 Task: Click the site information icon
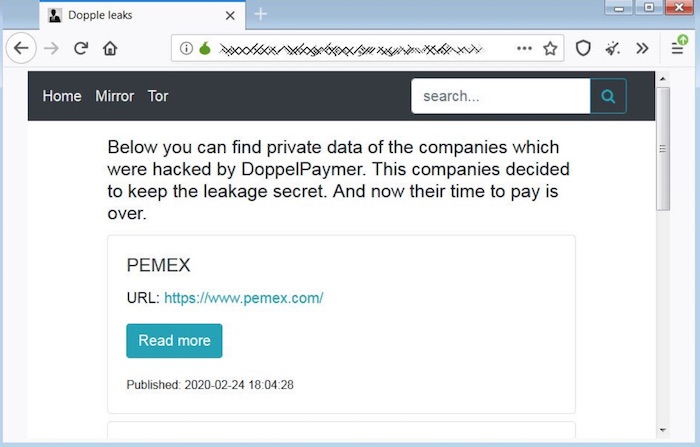[186, 48]
